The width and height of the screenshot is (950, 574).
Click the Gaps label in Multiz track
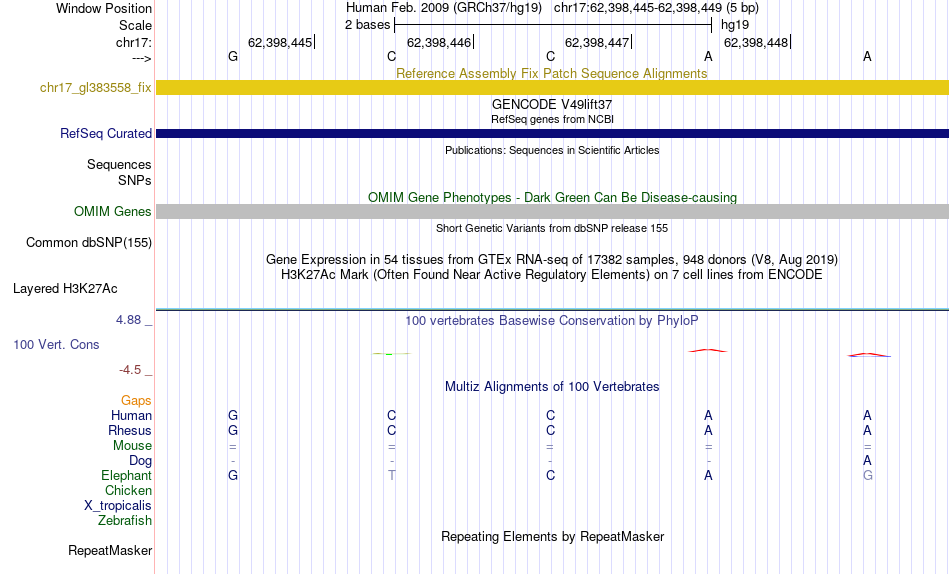click(136, 401)
